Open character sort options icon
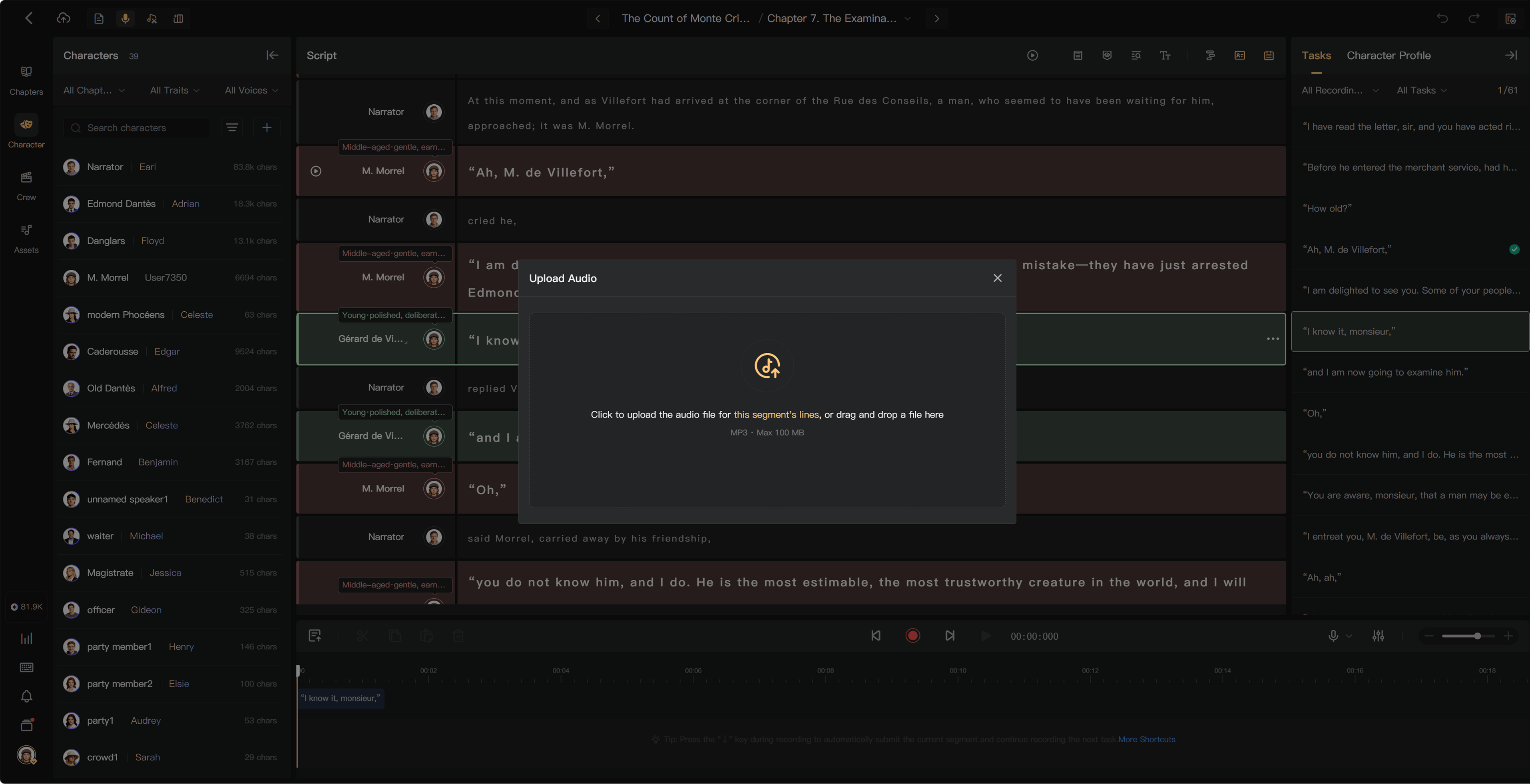This screenshot has width=1530, height=784. pyautogui.click(x=232, y=127)
